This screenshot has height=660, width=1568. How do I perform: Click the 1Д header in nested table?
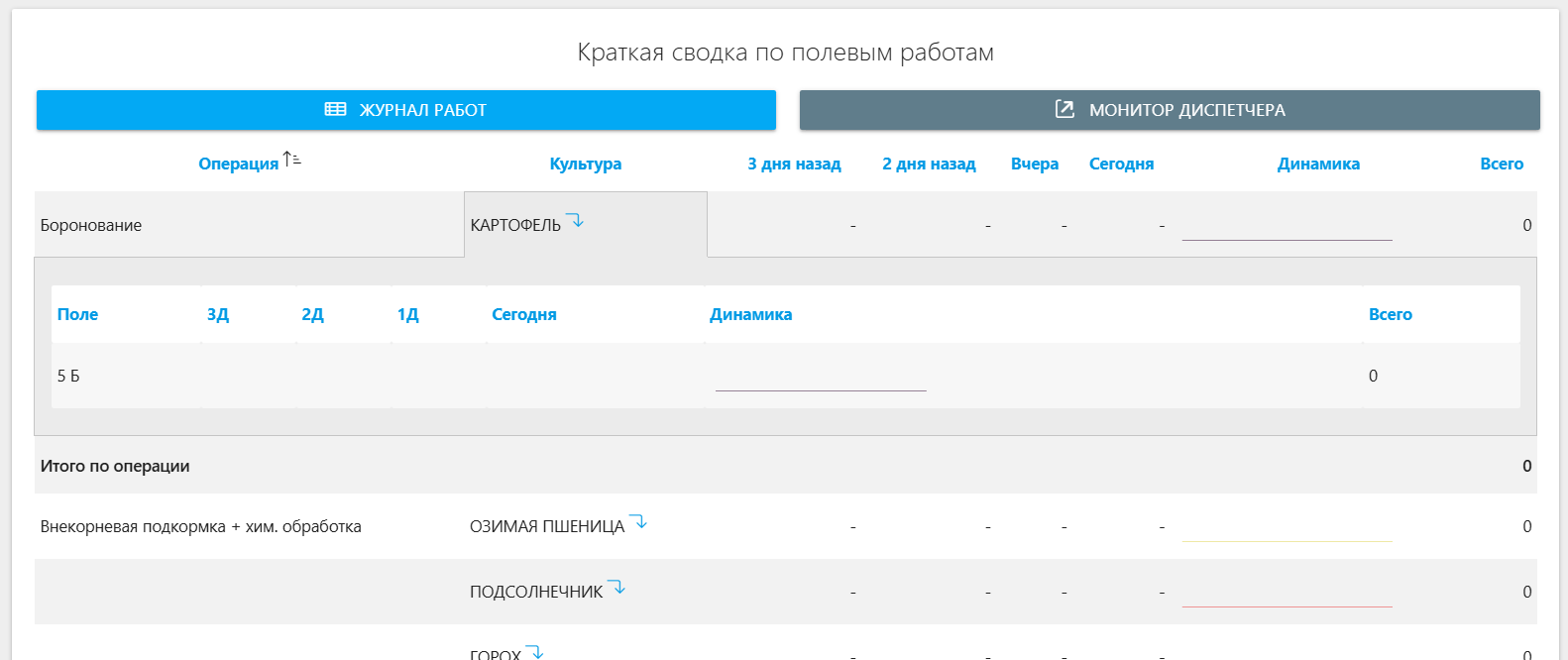coord(407,315)
